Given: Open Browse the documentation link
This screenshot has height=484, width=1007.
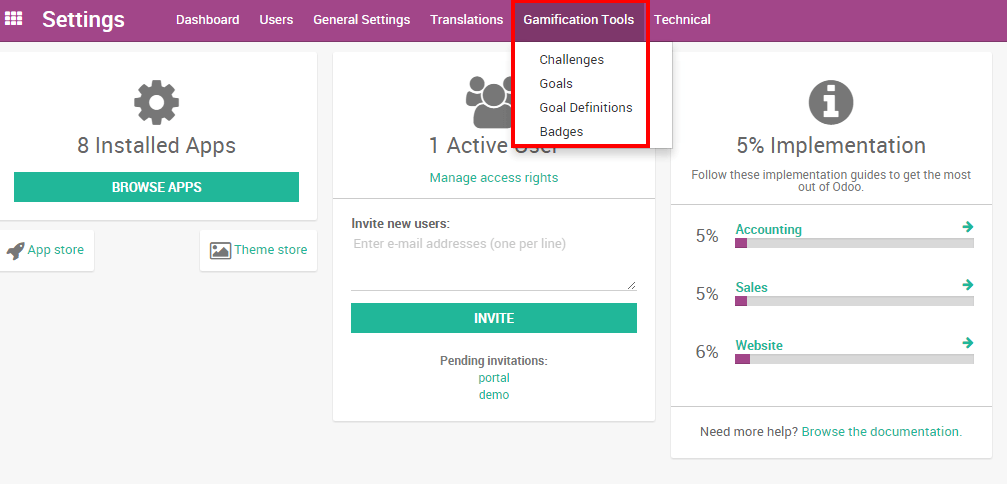Looking at the screenshot, I should (x=881, y=432).
